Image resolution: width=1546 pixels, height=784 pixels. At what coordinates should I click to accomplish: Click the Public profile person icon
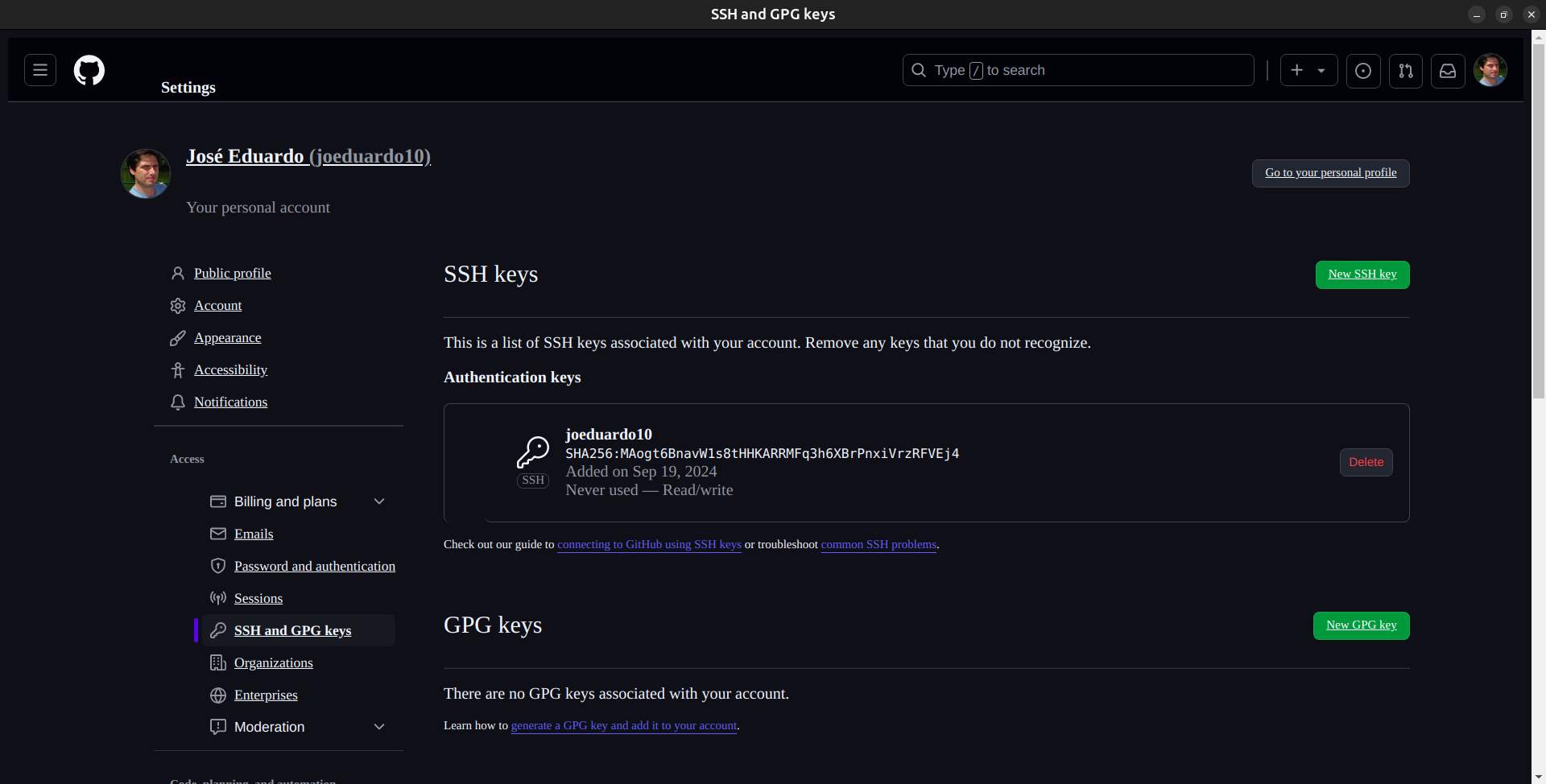178,274
